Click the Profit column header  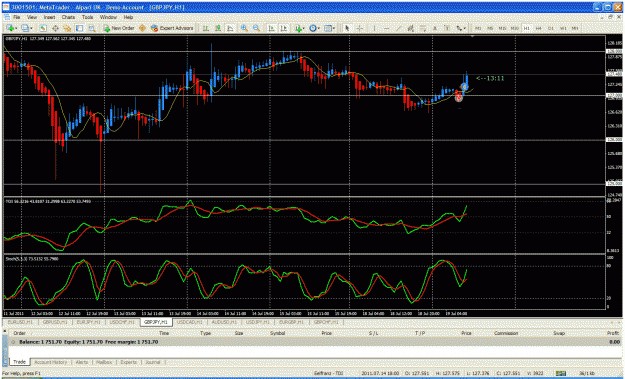tap(613, 333)
